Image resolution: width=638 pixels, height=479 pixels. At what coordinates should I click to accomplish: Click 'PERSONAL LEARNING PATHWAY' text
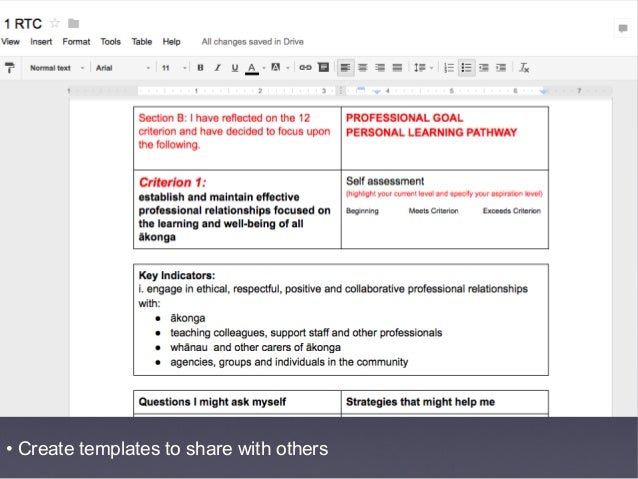click(x=431, y=132)
